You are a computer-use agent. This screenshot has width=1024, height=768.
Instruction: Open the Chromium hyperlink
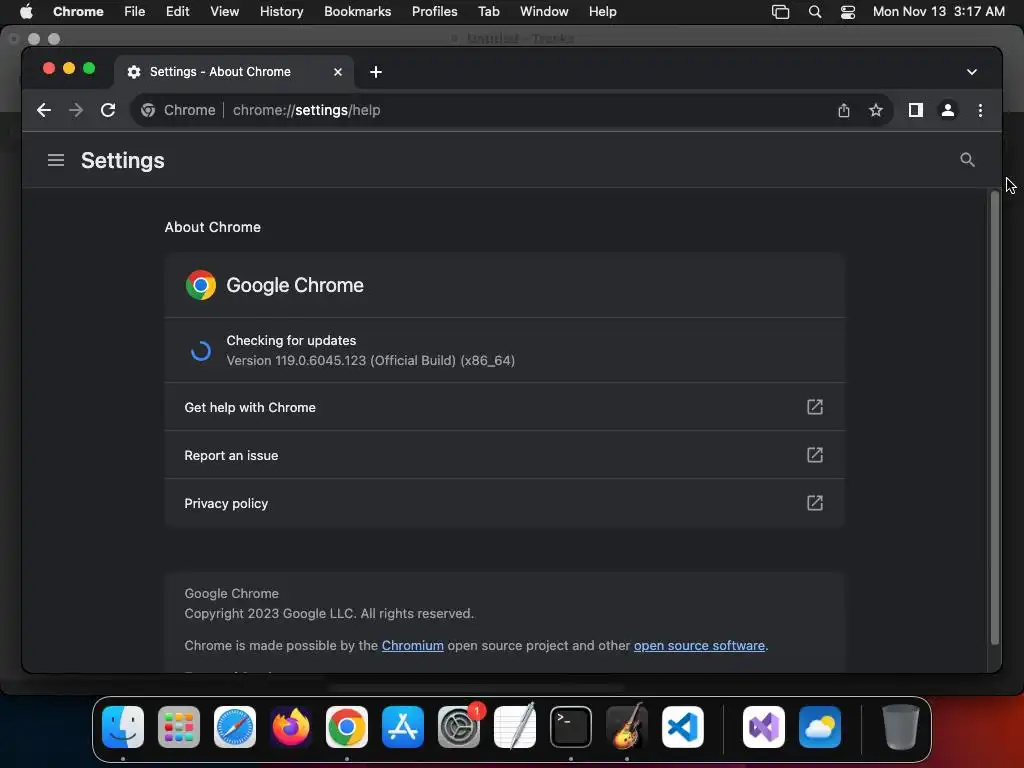(413, 645)
